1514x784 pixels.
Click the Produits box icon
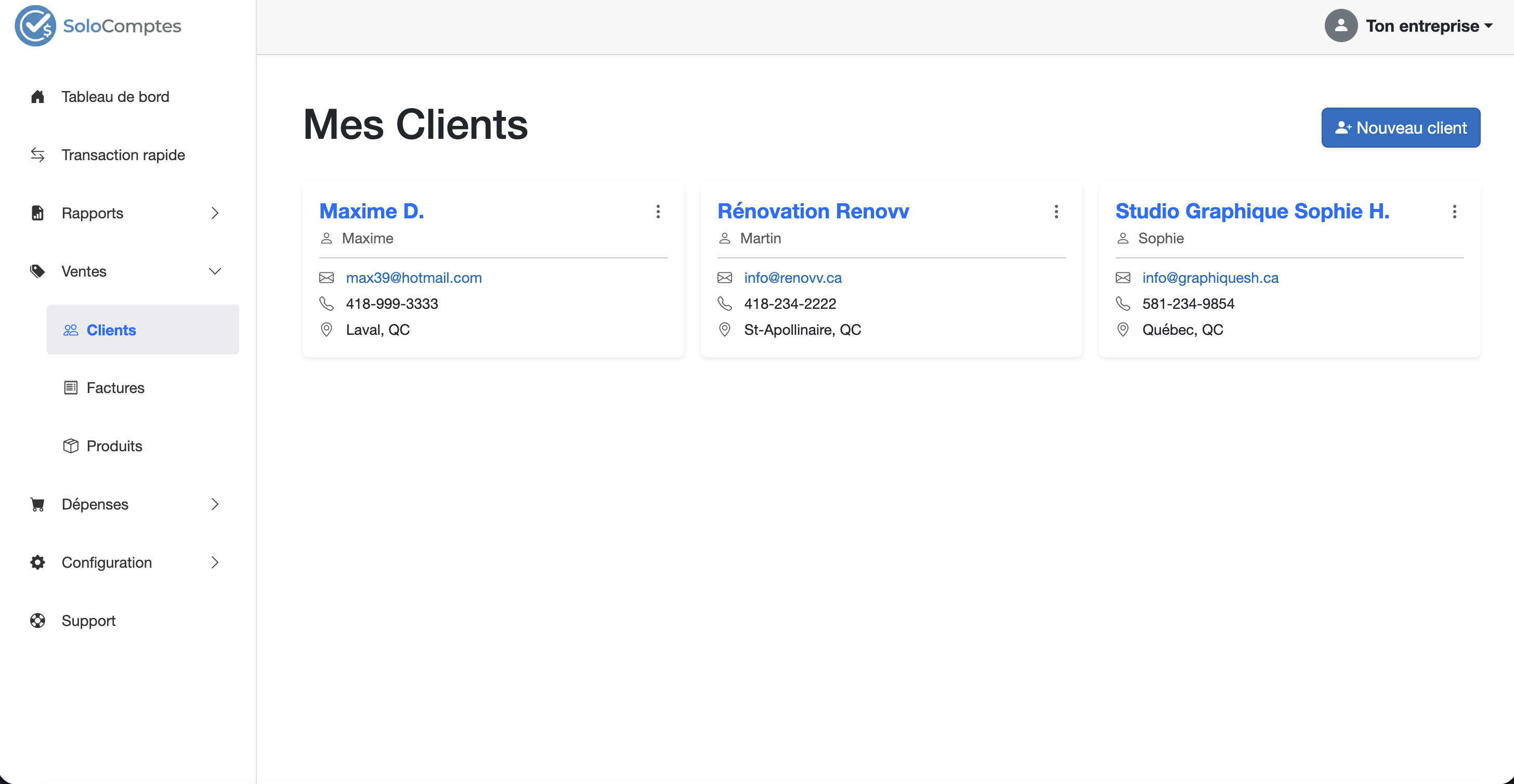coord(71,446)
